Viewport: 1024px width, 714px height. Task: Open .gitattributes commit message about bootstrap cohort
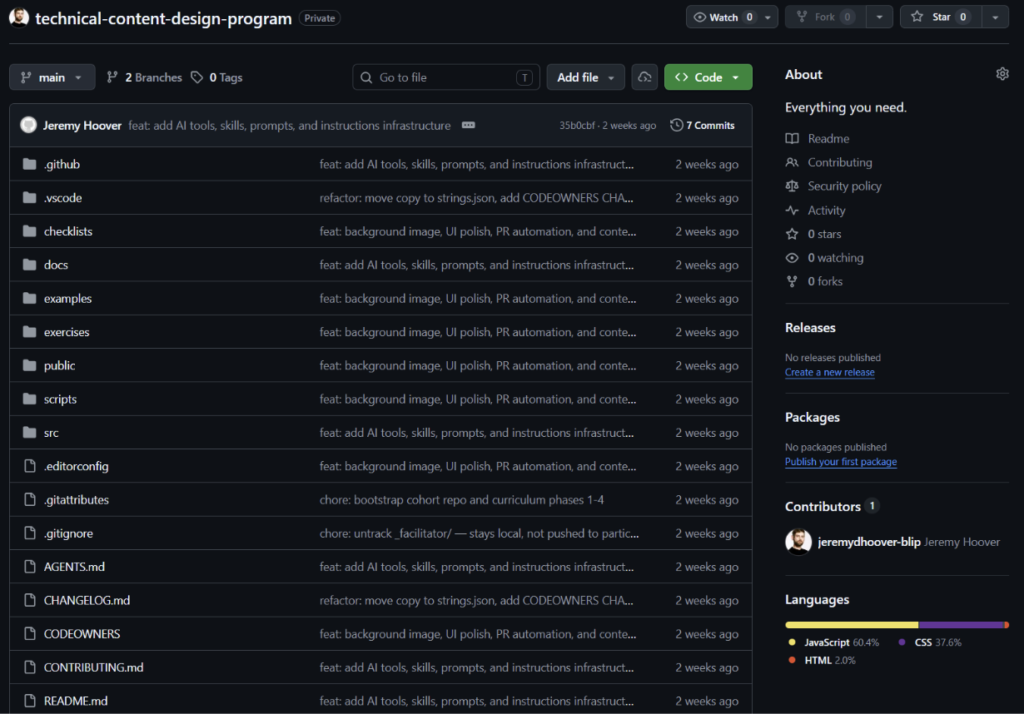[x=461, y=500]
